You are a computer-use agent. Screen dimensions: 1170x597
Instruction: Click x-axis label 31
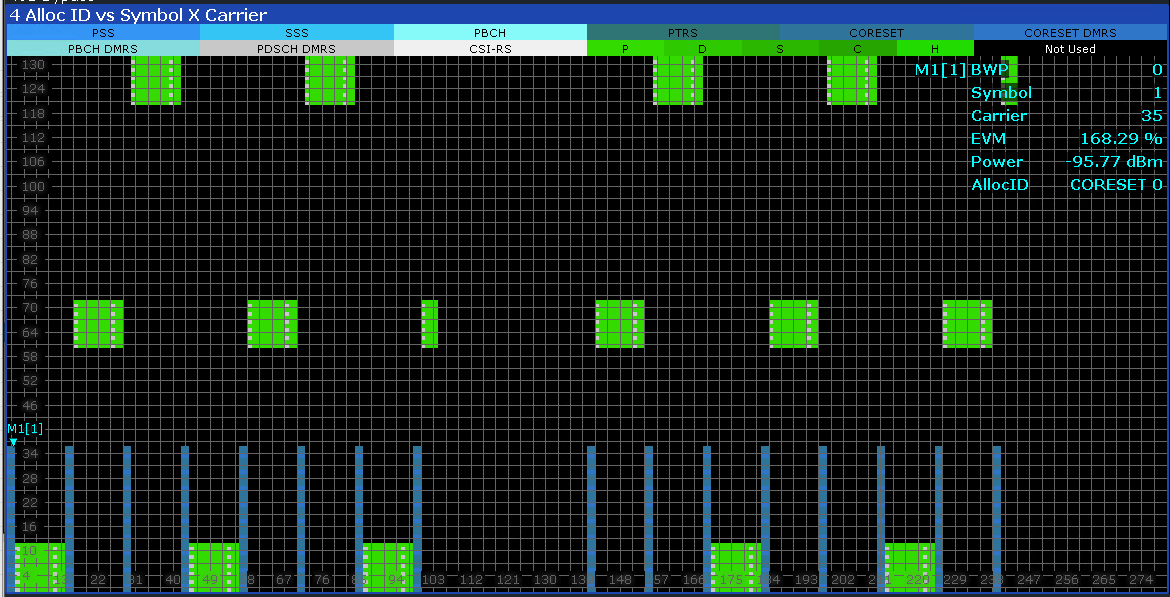click(x=137, y=581)
